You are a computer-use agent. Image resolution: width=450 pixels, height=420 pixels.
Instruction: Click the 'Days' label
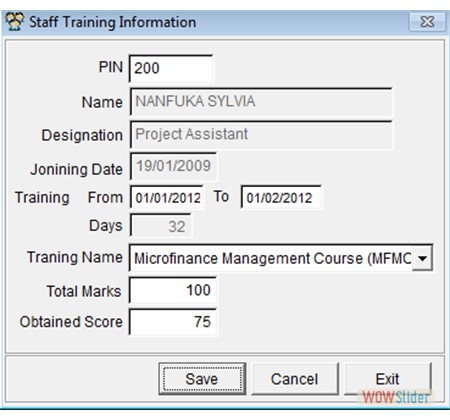pyautogui.click(x=106, y=226)
